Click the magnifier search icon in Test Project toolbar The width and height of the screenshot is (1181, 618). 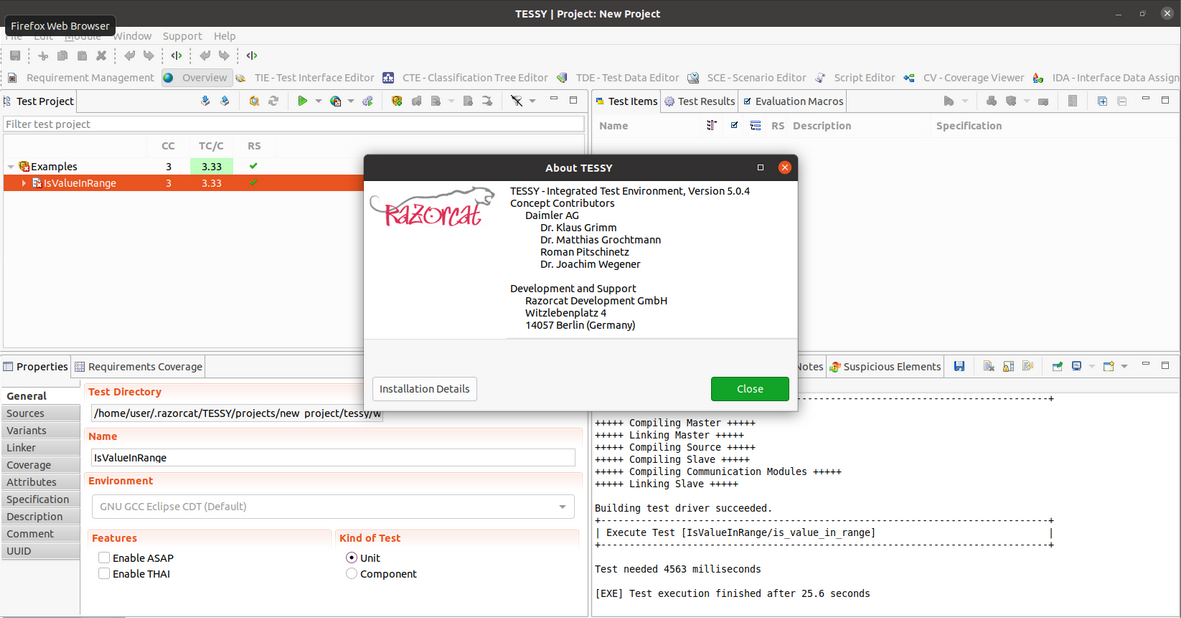(x=254, y=101)
